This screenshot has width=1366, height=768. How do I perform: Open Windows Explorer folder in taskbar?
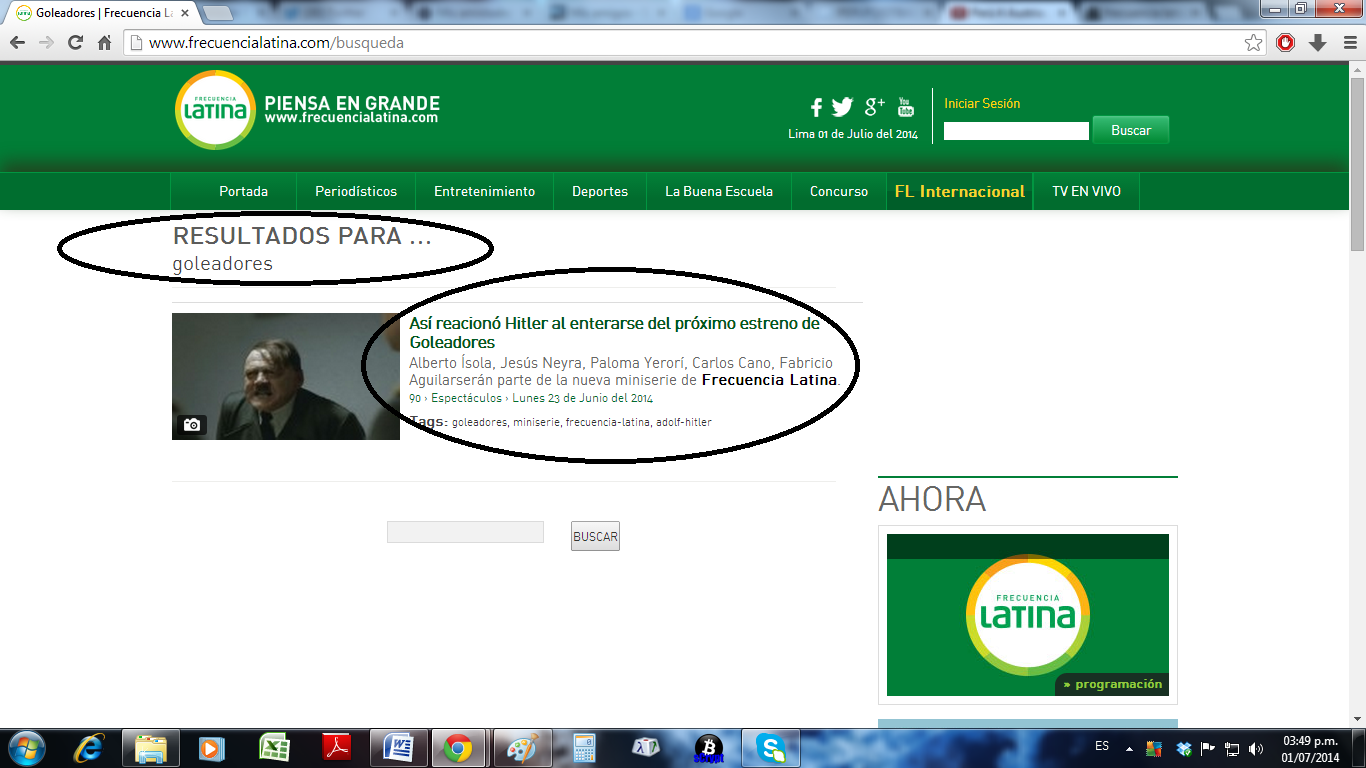click(151, 748)
